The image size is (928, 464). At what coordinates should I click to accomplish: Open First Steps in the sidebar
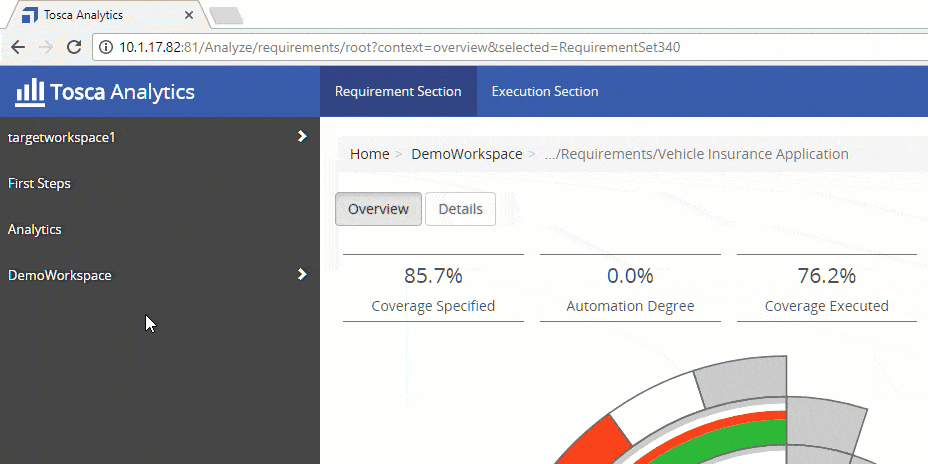pos(39,183)
